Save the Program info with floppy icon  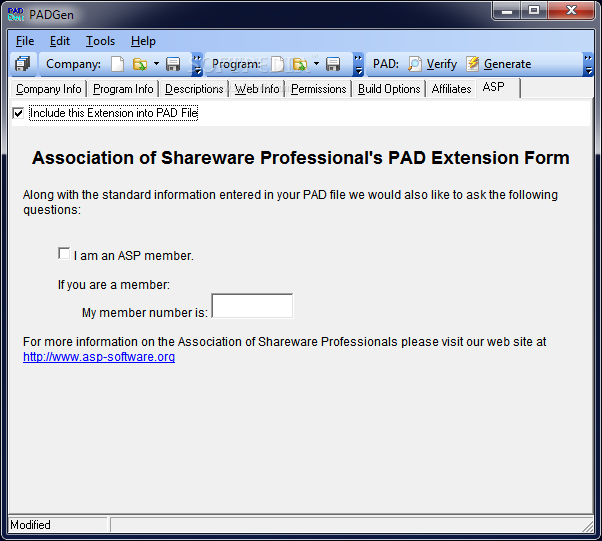(333, 64)
